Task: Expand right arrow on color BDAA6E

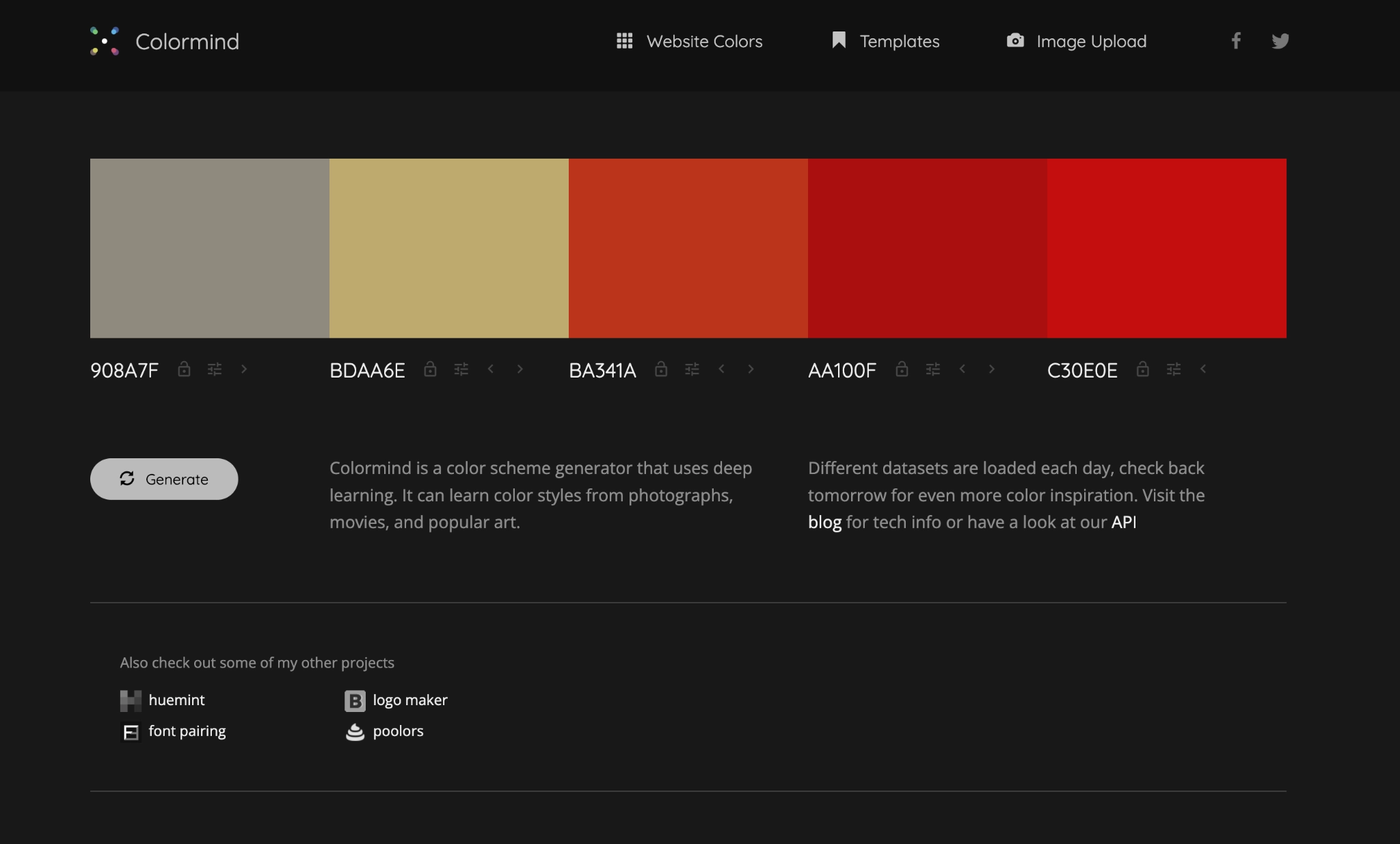Action: coord(520,367)
